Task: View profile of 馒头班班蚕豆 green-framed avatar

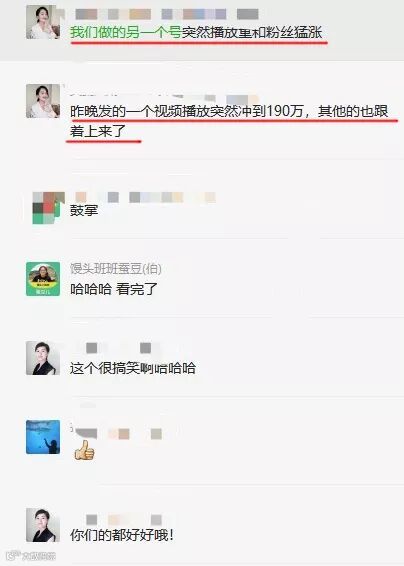Action: coord(43,279)
